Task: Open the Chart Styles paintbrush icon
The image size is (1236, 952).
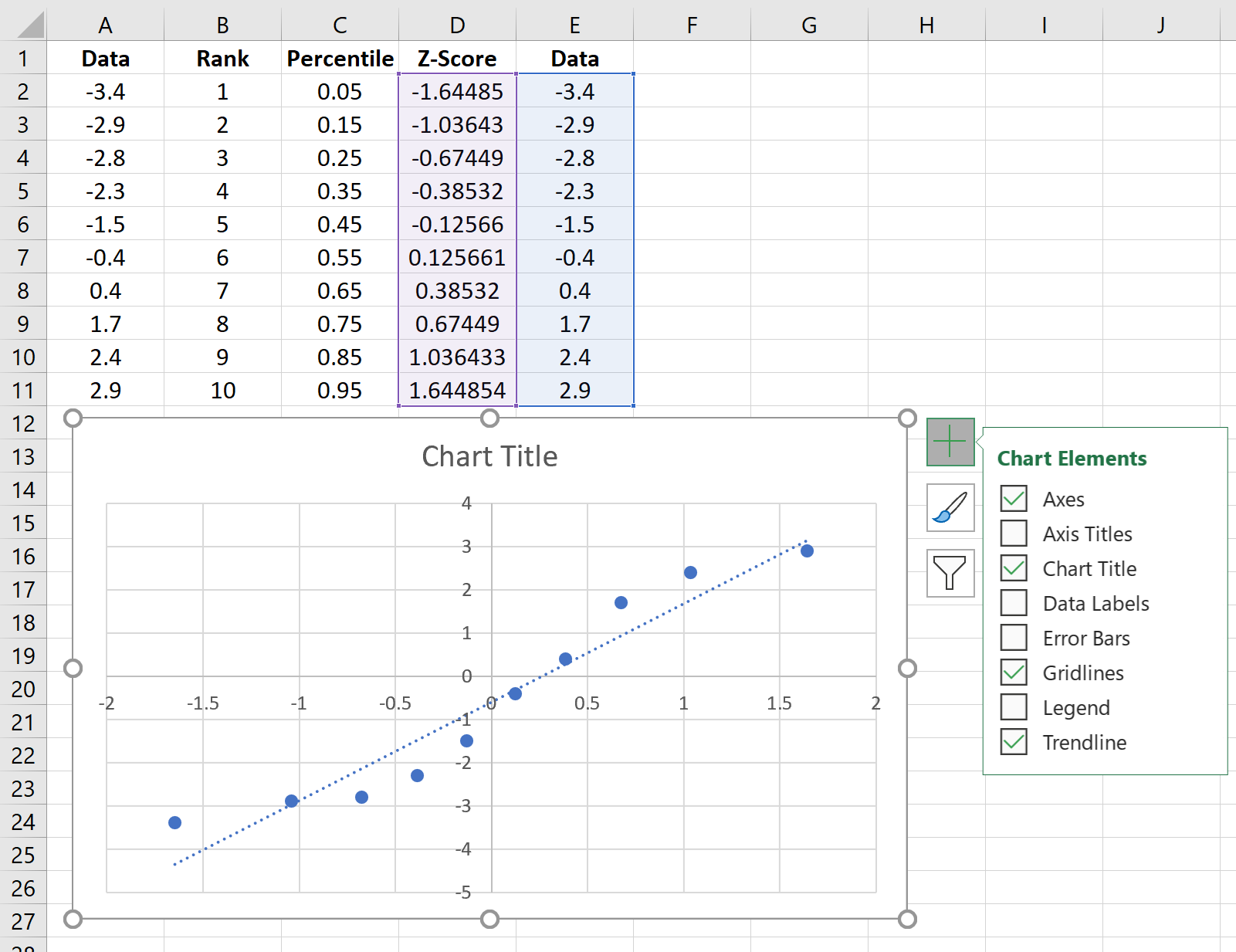Action: click(949, 508)
